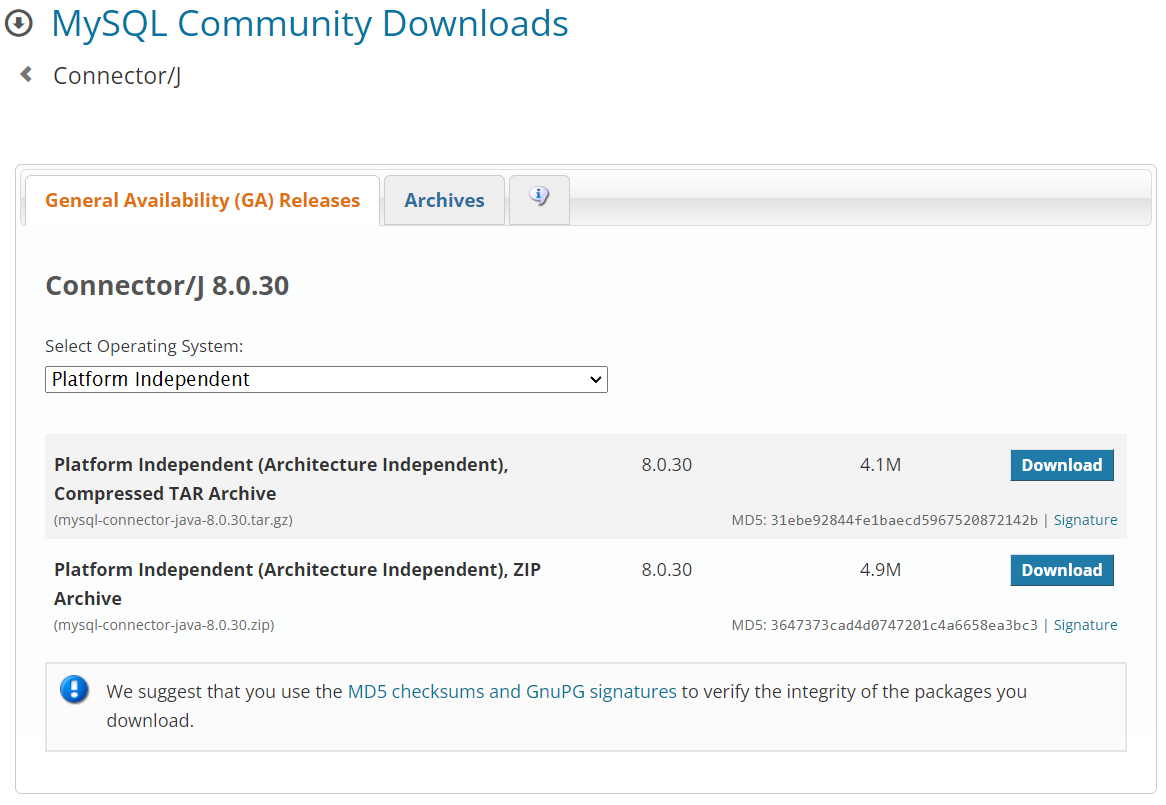Open Signature link for the tar.gz file
The image size is (1166, 805).
tap(1085, 520)
